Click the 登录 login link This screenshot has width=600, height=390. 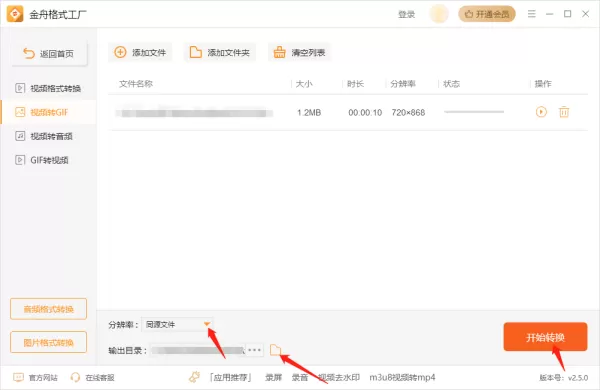pyautogui.click(x=406, y=15)
